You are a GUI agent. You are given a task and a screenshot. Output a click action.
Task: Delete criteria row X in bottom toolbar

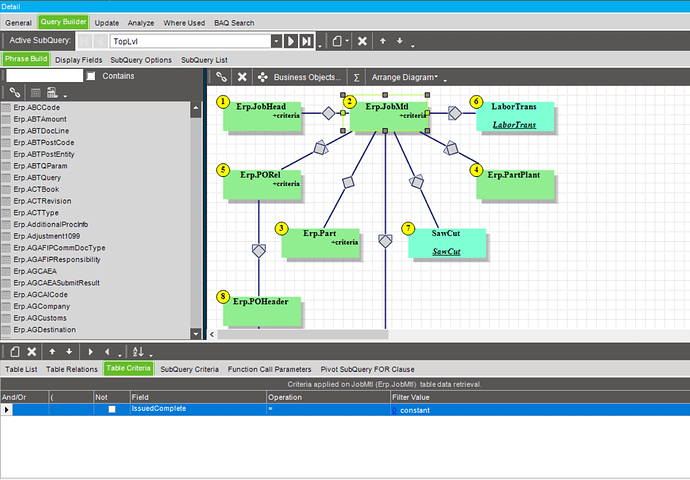[x=32, y=352]
